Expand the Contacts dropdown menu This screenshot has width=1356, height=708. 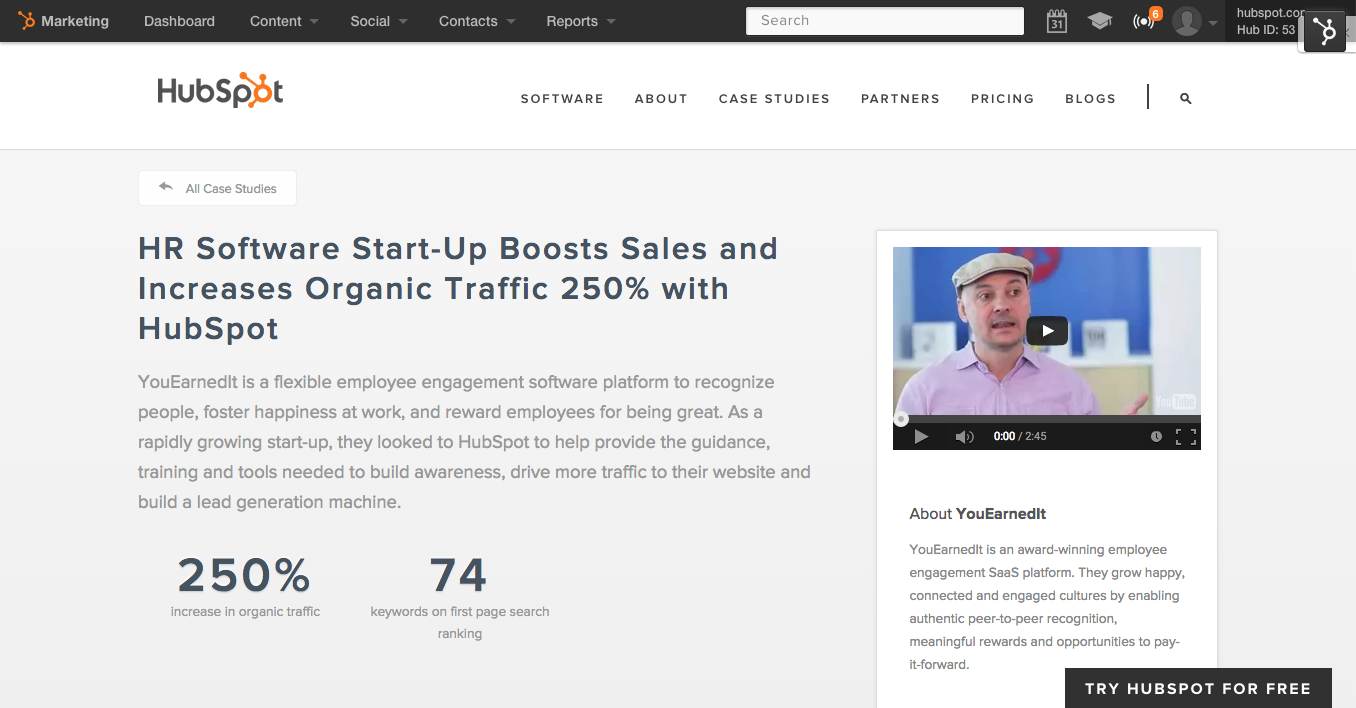476,21
